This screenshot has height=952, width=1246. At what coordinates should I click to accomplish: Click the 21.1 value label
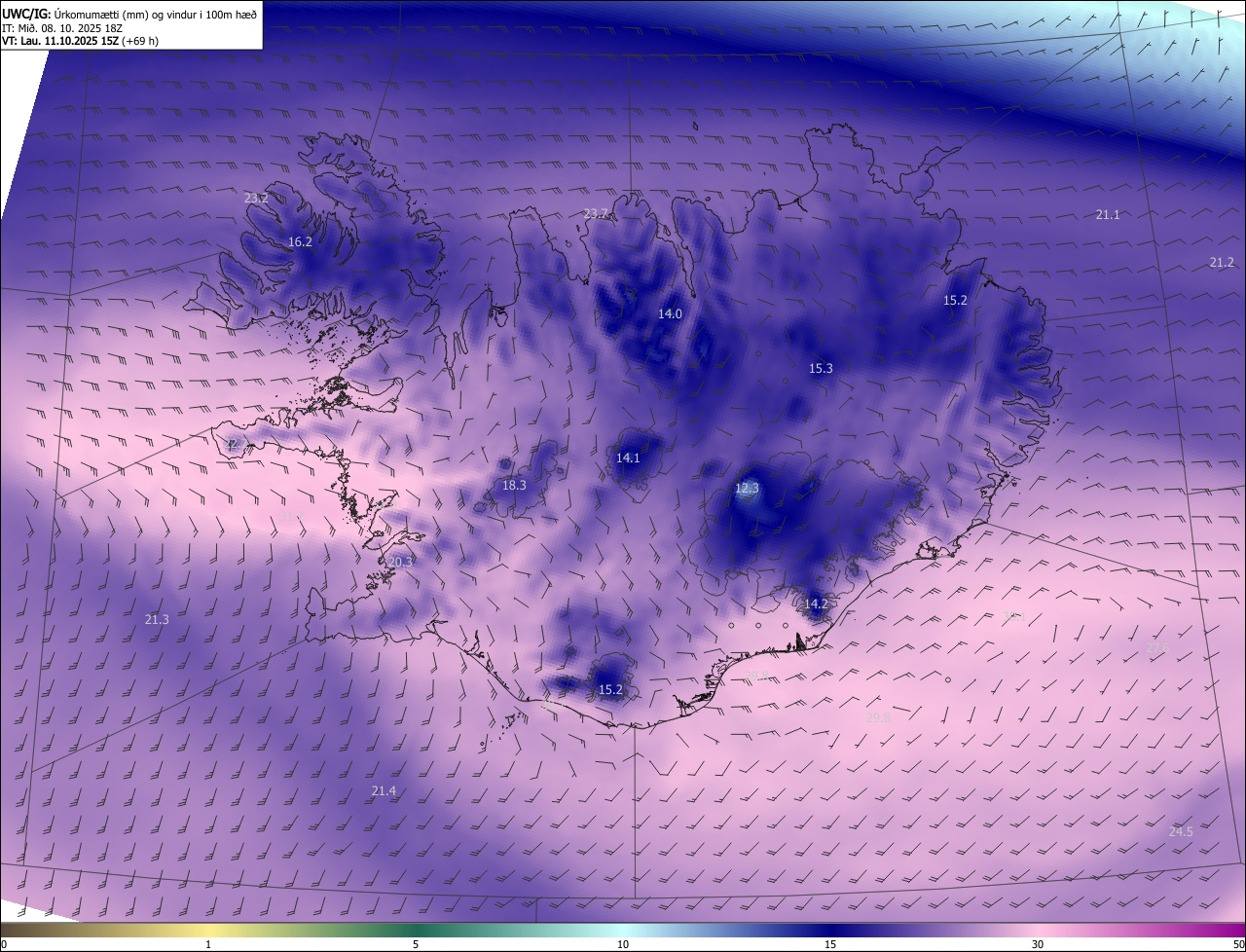pos(1108,214)
